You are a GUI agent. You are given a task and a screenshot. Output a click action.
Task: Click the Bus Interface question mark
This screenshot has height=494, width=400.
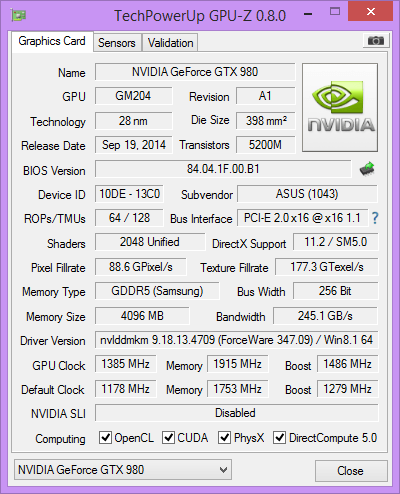point(375,218)
